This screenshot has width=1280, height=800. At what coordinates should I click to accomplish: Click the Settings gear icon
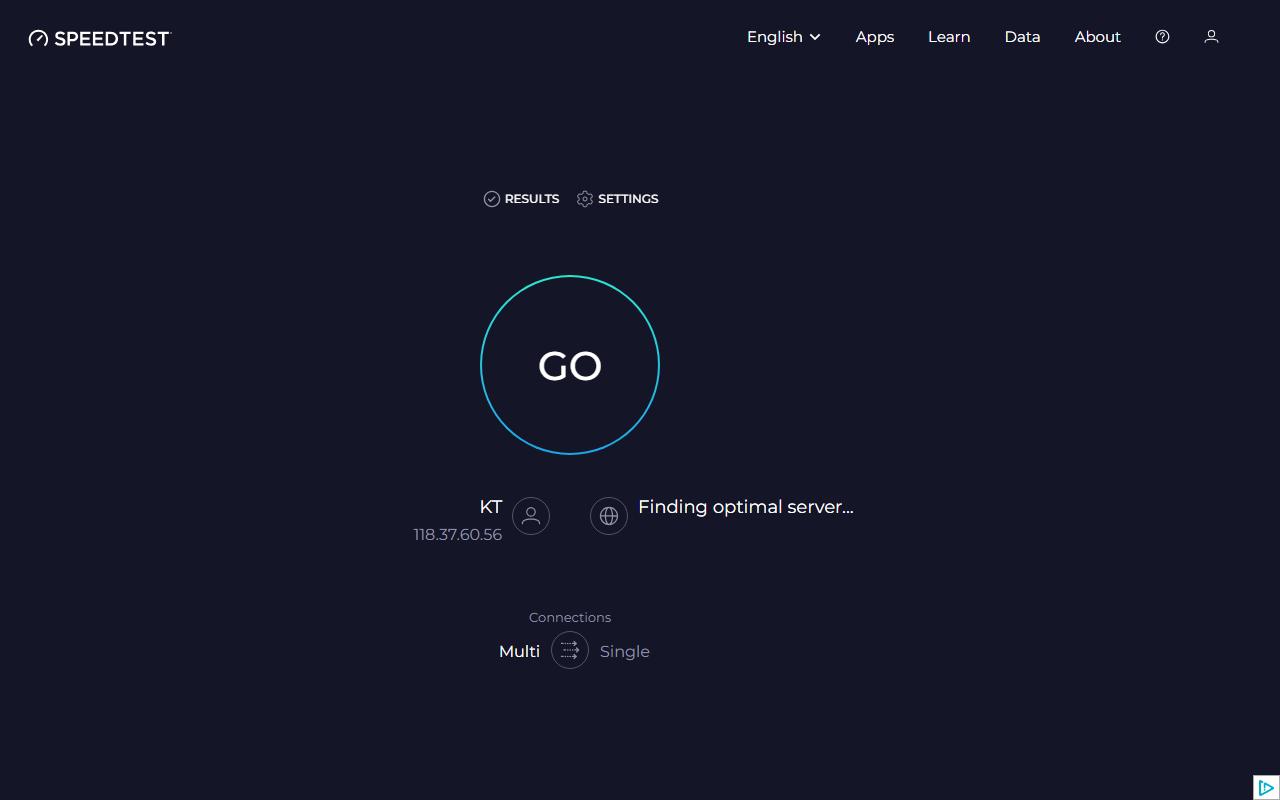[585, 199]
